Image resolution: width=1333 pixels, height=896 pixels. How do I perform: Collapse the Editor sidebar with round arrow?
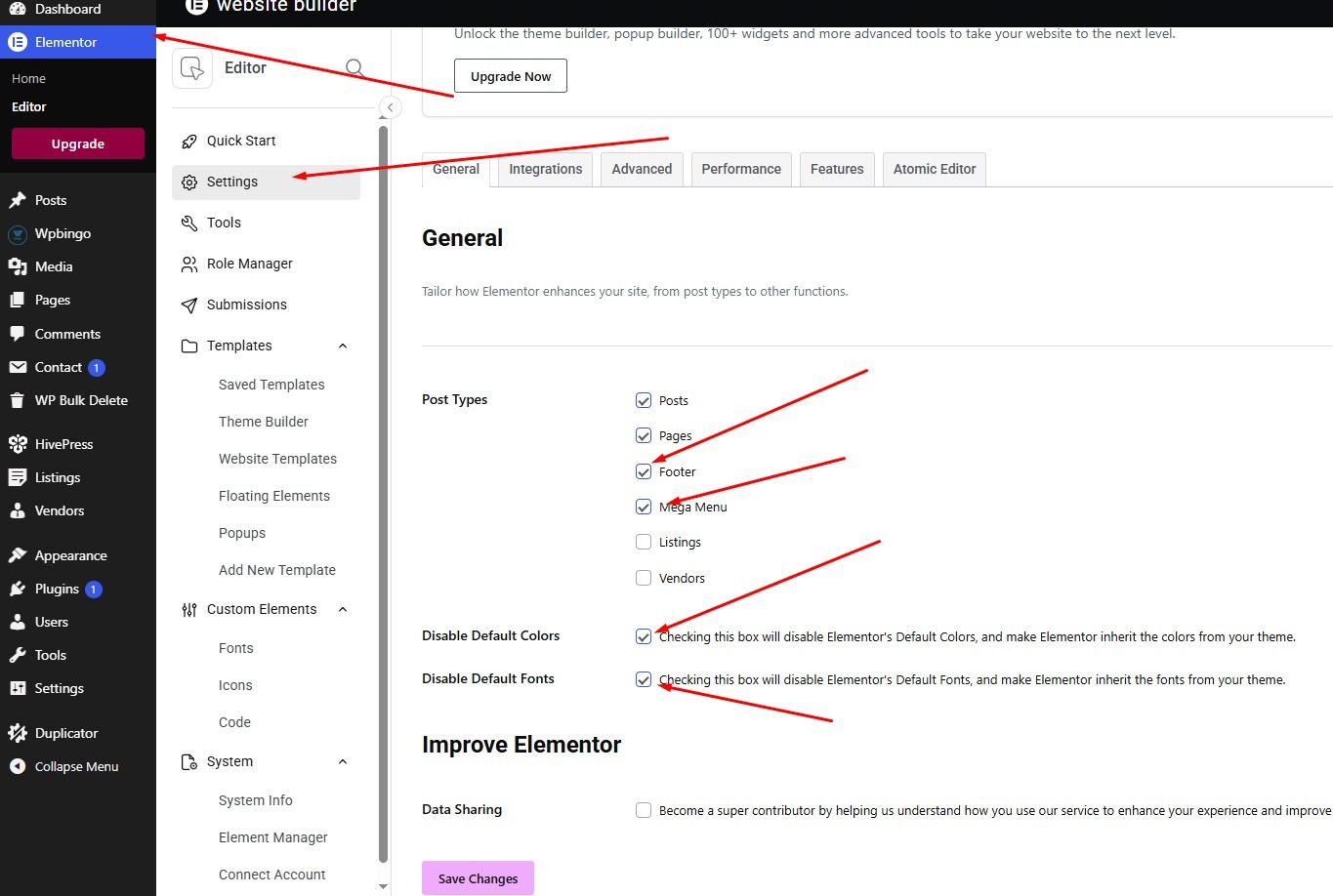click(x=390, y=107)
